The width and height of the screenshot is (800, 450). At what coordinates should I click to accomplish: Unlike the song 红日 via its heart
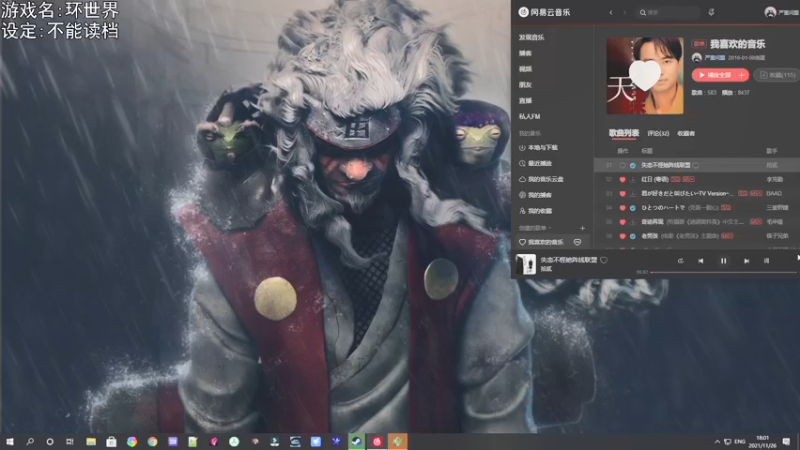622,180
